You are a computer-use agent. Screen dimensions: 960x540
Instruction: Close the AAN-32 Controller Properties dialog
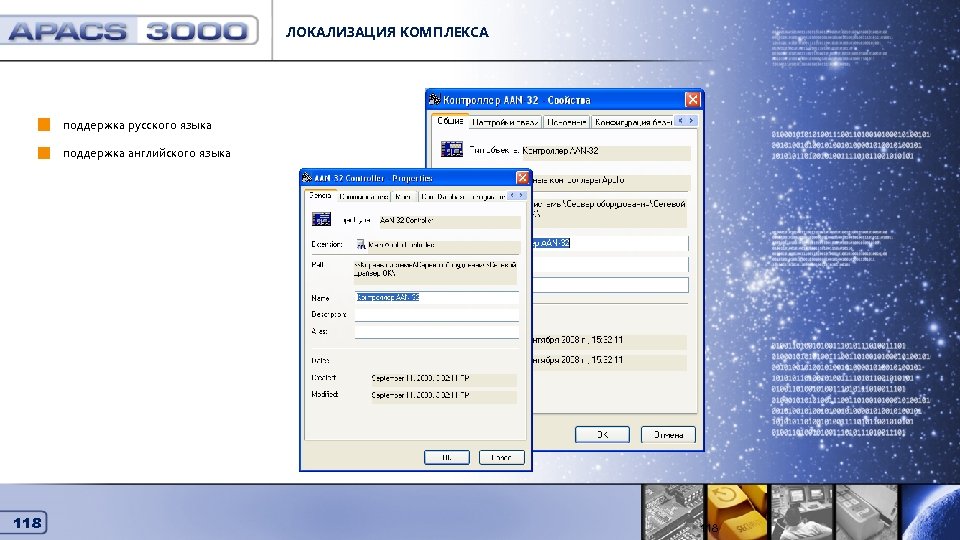522,178
